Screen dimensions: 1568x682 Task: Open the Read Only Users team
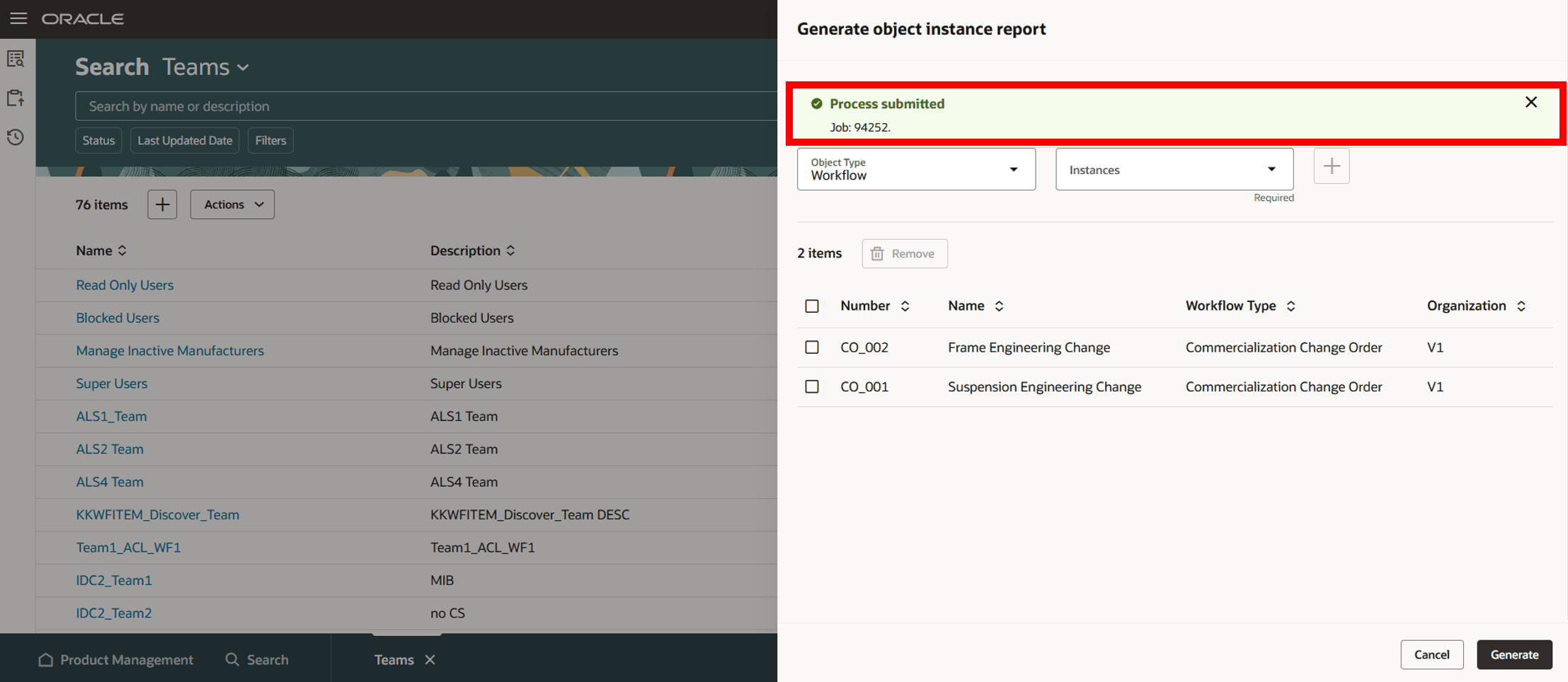click(x=125, y=285)
